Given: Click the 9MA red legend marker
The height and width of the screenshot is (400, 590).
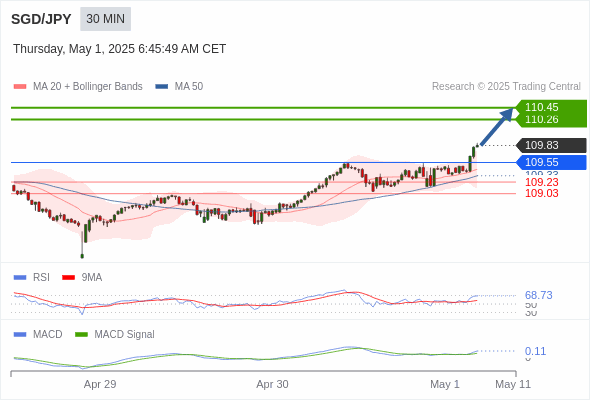Looking at the screenshot, I should pos(68,278).
